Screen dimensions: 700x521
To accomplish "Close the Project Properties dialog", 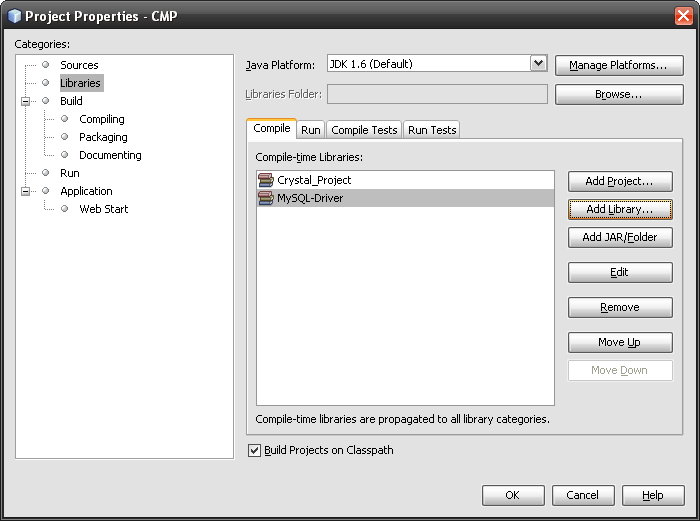I will pos(683,16).
